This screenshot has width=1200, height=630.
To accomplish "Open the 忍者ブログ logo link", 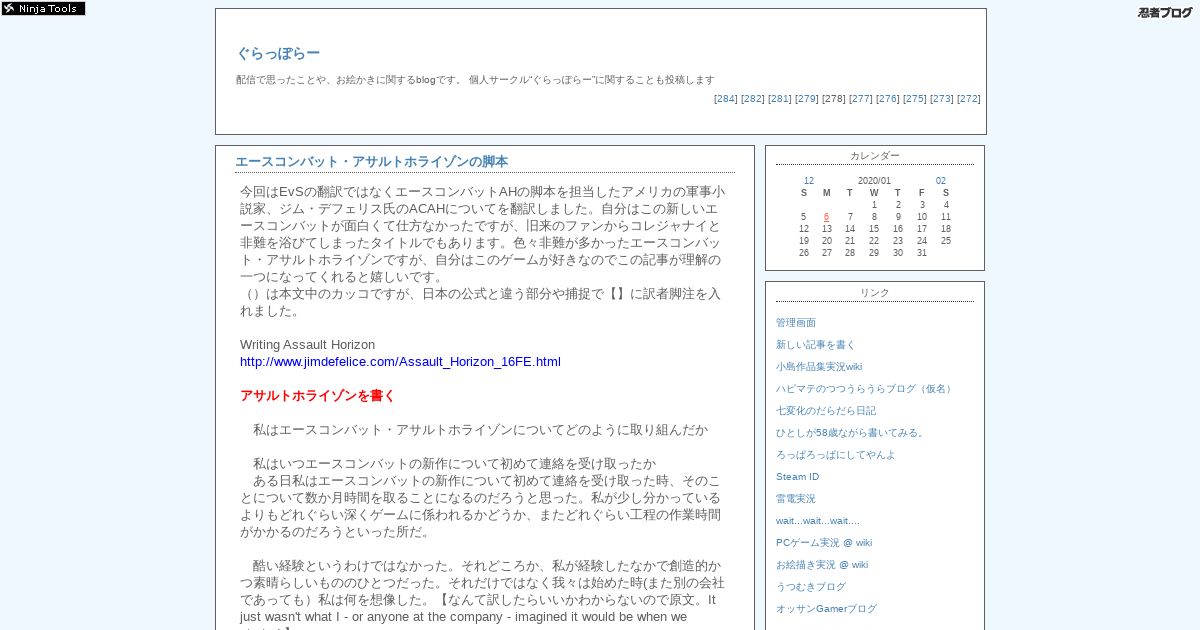I will (x=1165, y=12).
